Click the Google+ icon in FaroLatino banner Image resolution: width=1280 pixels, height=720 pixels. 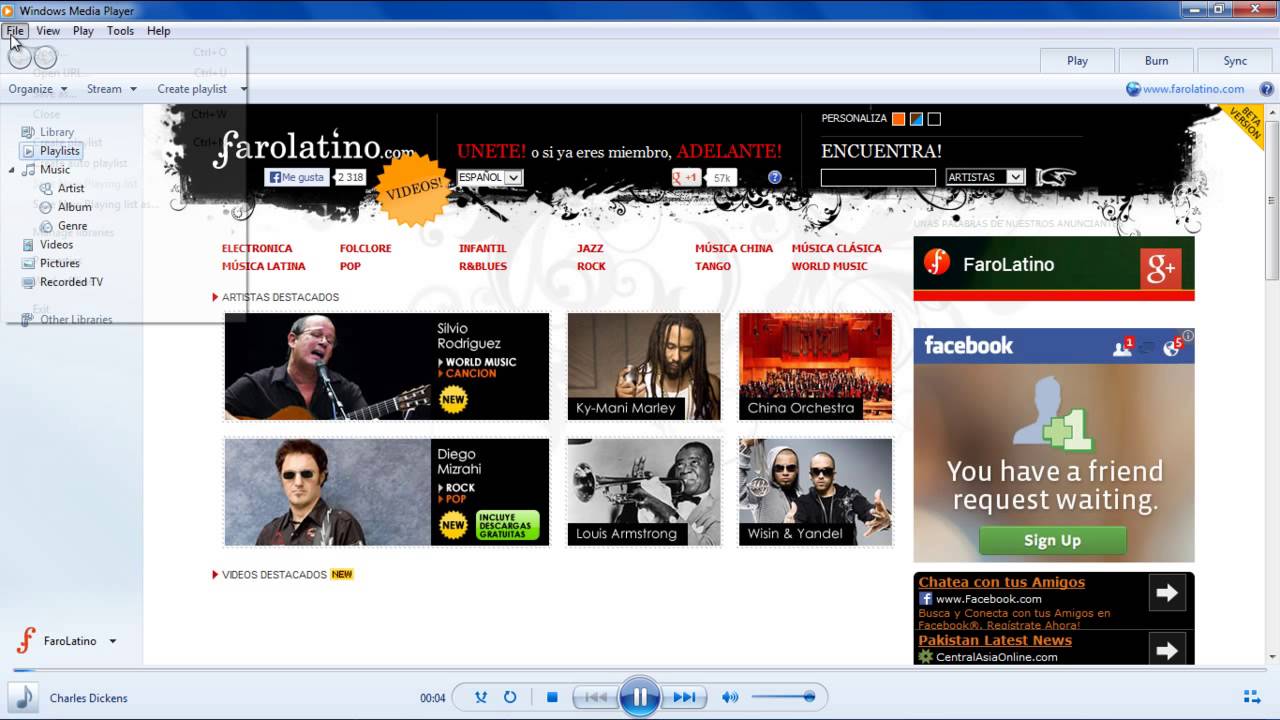[1161, 267]
